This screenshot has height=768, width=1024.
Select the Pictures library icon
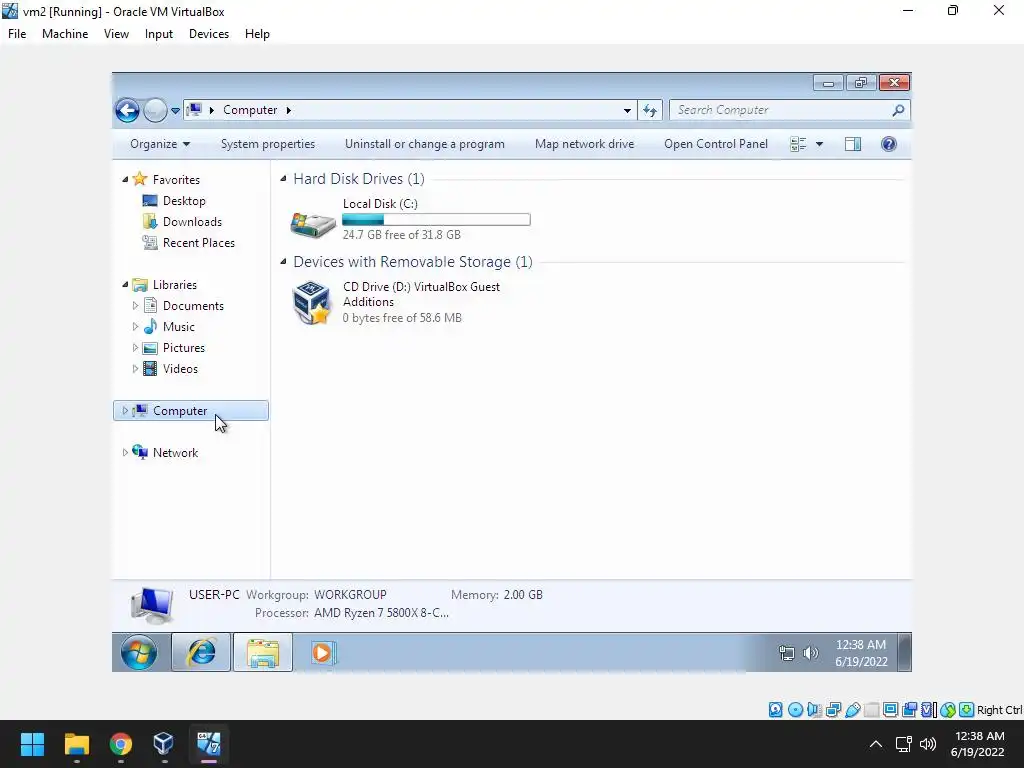tap(150, 348)
